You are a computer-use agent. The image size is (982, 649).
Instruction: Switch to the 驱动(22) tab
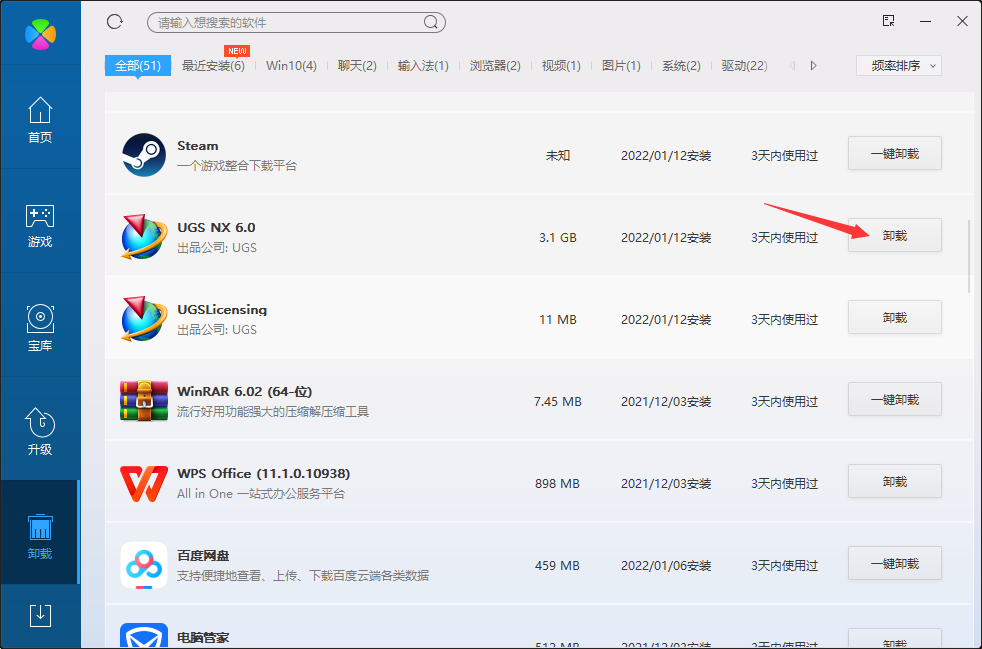point(745,66)
